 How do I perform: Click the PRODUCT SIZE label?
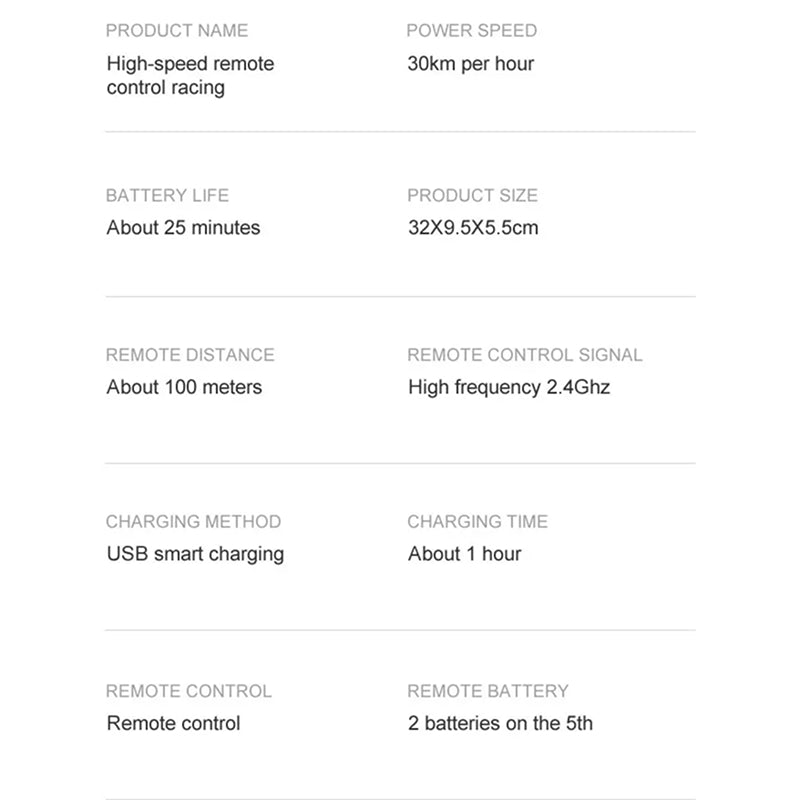click(x=472, y=195)
